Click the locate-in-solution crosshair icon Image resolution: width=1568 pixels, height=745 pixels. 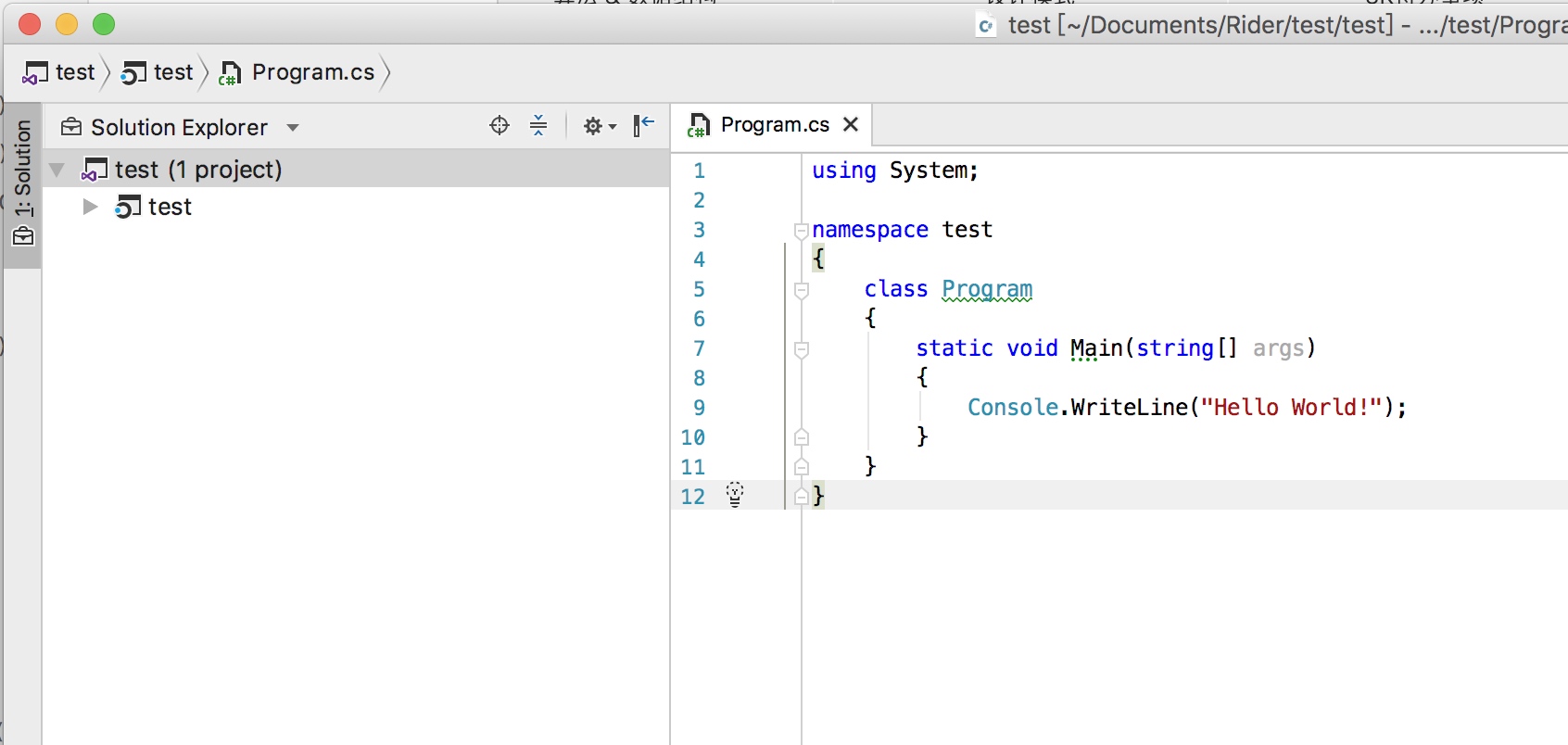pyautogui.click(x=499, y=125)
